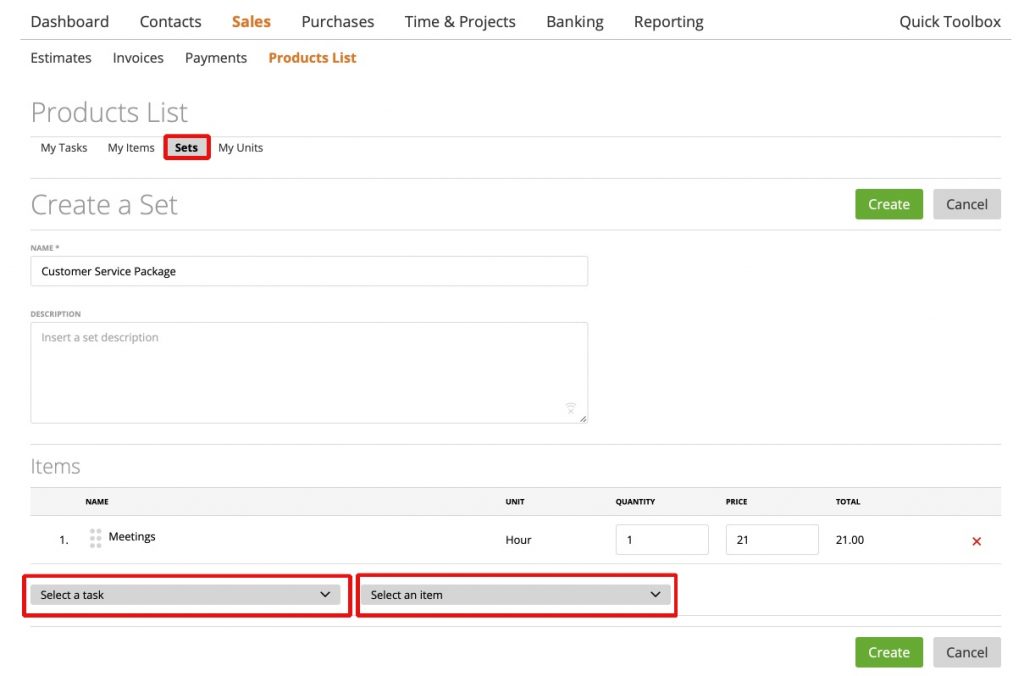Click the drag handle beside Meetings

(95, 537)
